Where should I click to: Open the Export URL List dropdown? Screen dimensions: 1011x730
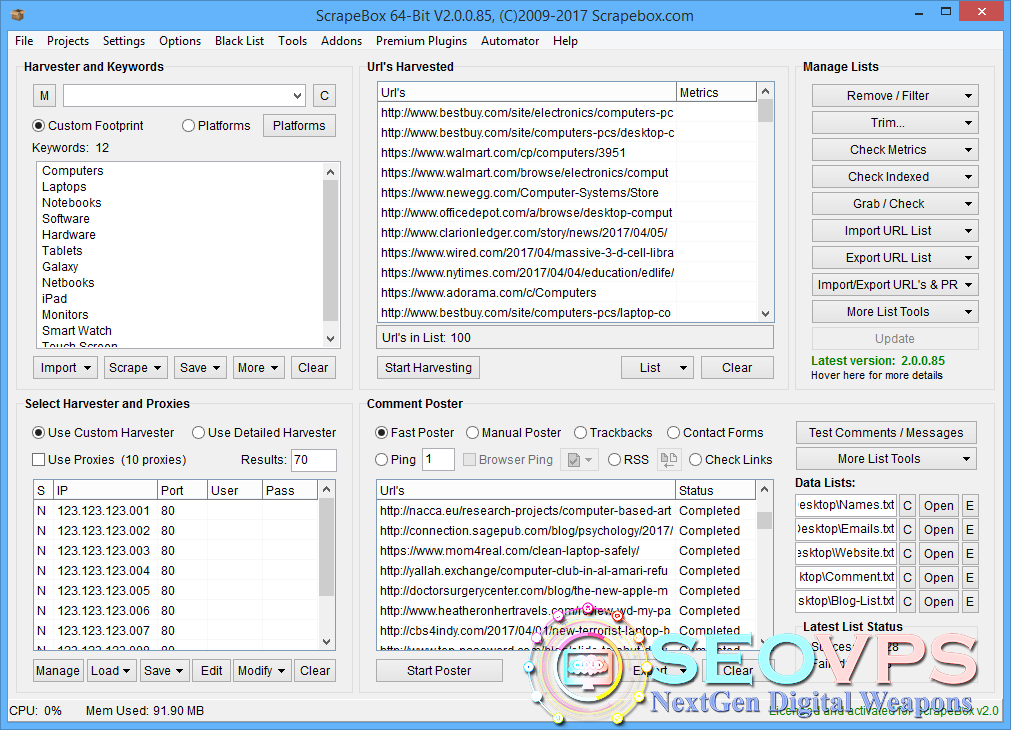pyautogui.click(x=895, y=258)
